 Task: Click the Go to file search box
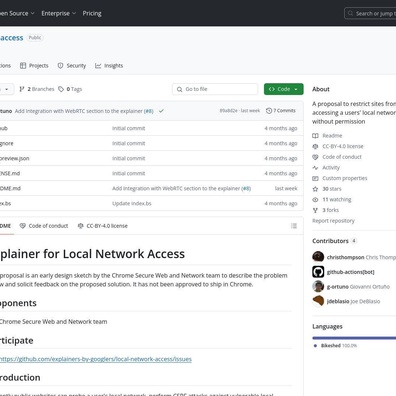coord(215,89)
